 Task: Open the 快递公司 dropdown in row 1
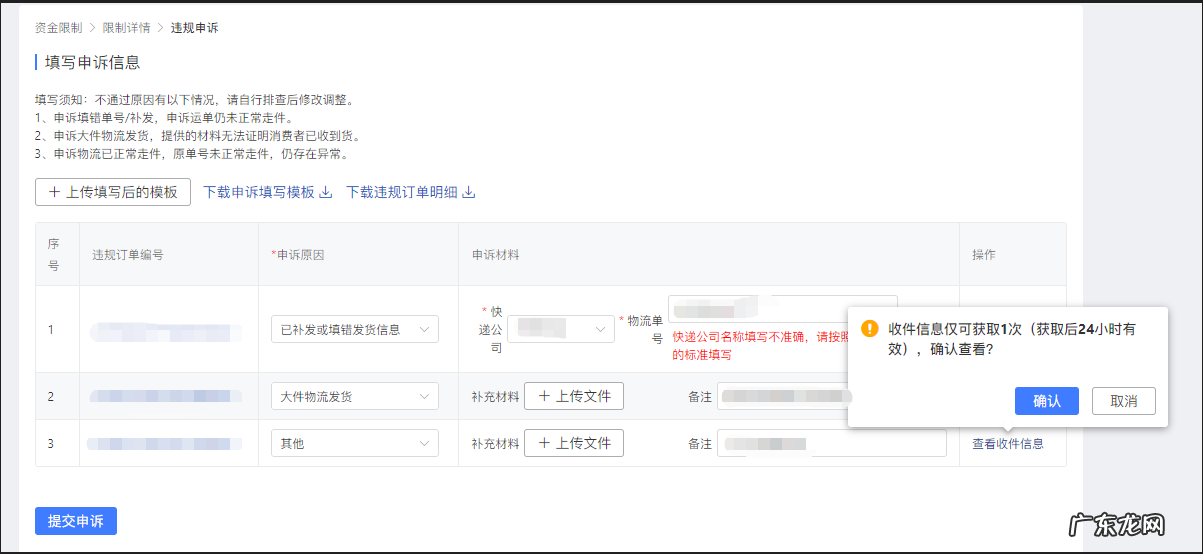[561, 329]
